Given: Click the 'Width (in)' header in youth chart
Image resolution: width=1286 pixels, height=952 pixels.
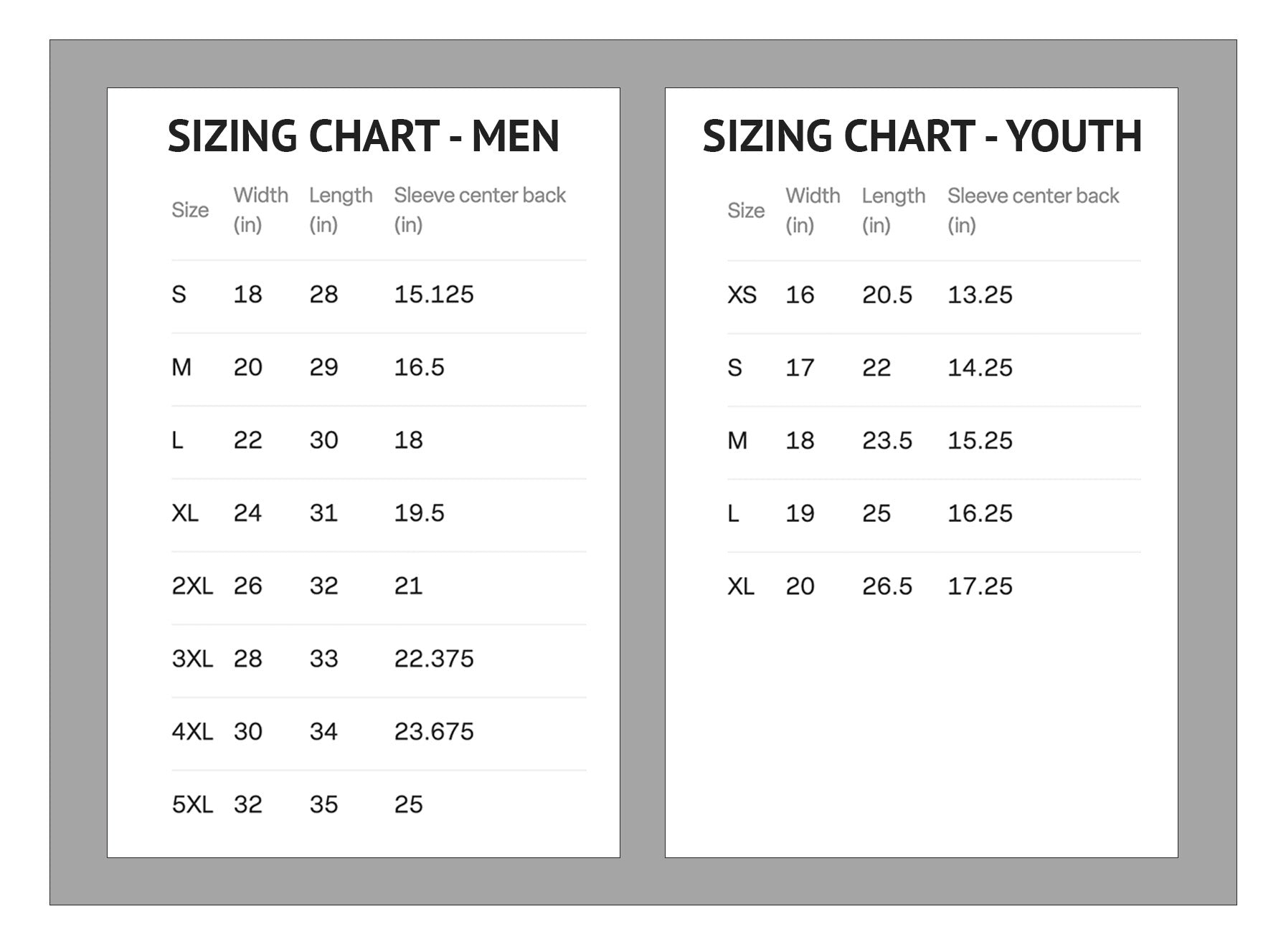Looking at the screenshot, I should click(x=812, y=210).
